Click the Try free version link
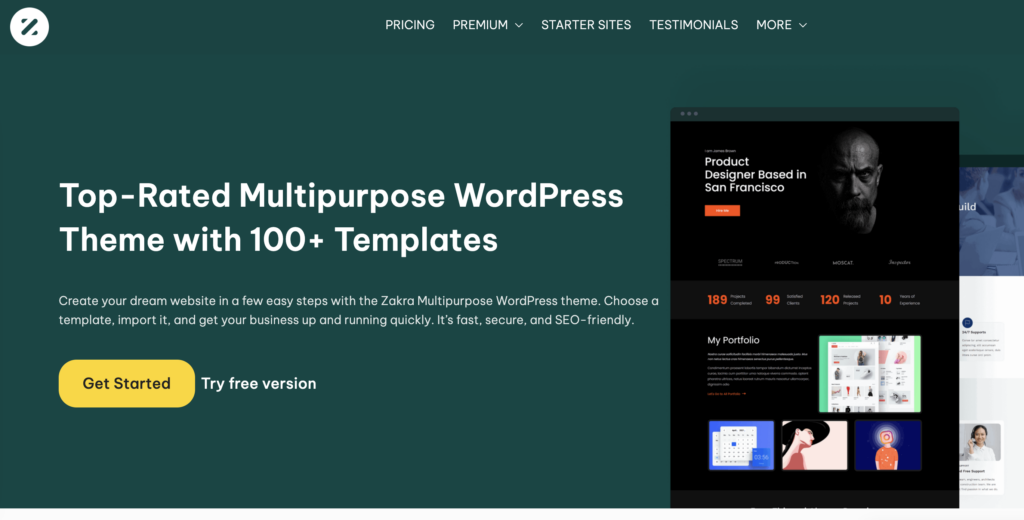This screenshot has height=520, width=1024. point(258,383)
